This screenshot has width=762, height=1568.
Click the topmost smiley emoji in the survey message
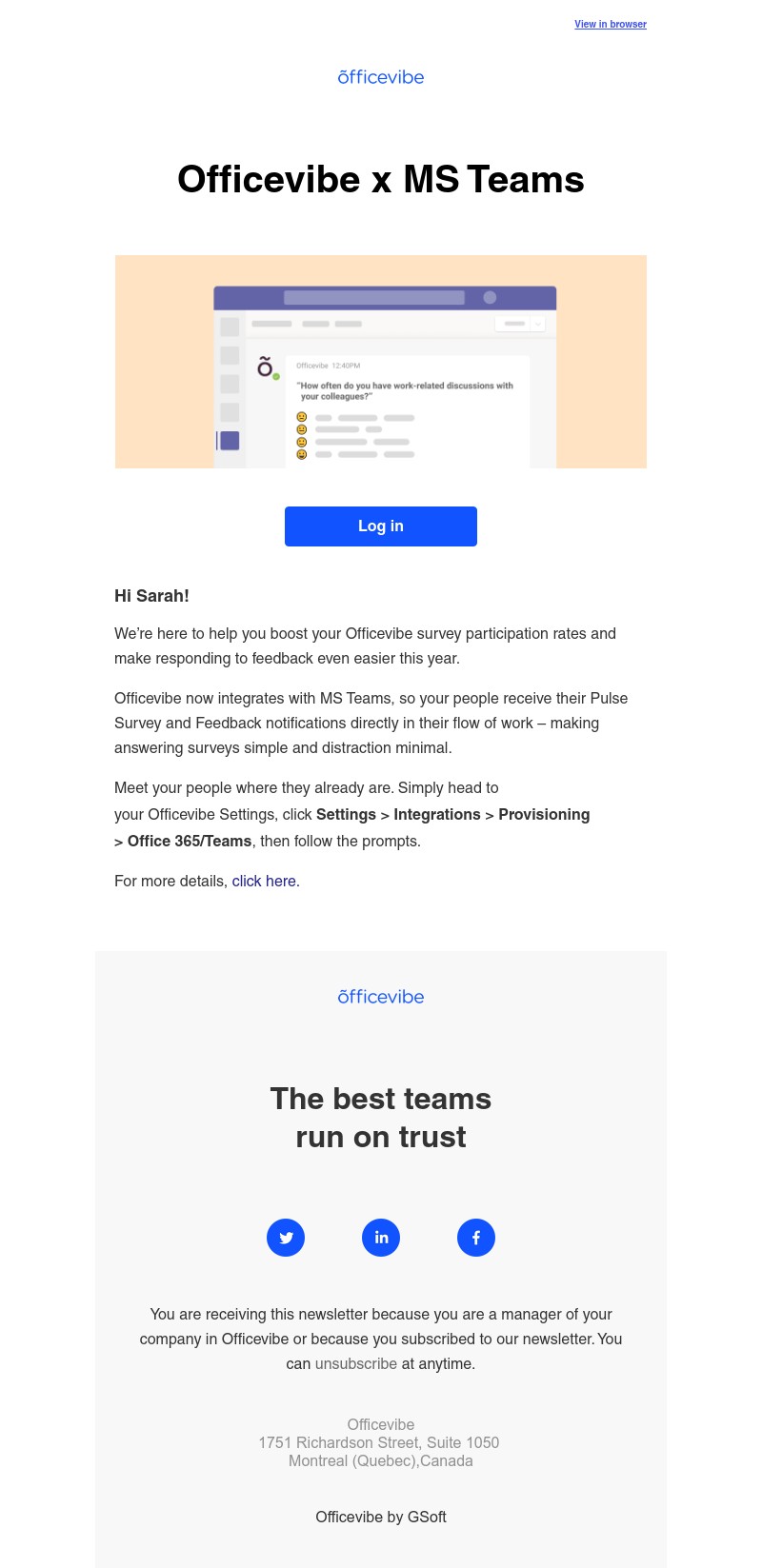[302, 415]
